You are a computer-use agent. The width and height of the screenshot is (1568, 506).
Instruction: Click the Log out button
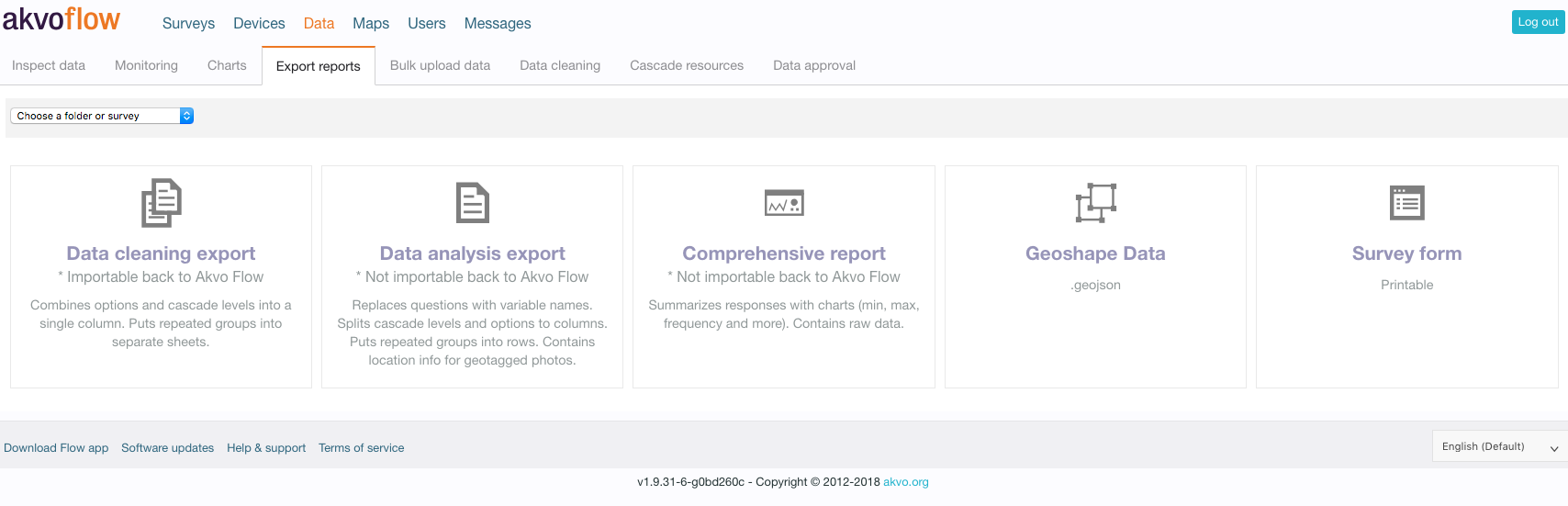1538,22
